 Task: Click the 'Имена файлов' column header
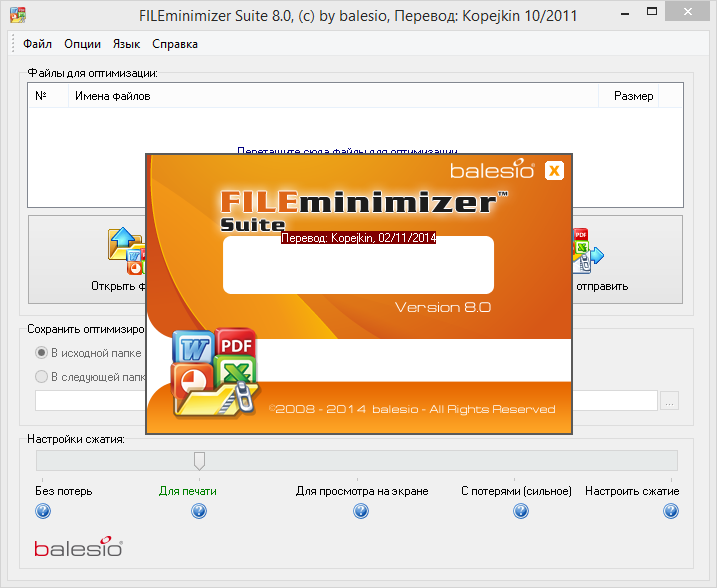[x=333, y=96]
